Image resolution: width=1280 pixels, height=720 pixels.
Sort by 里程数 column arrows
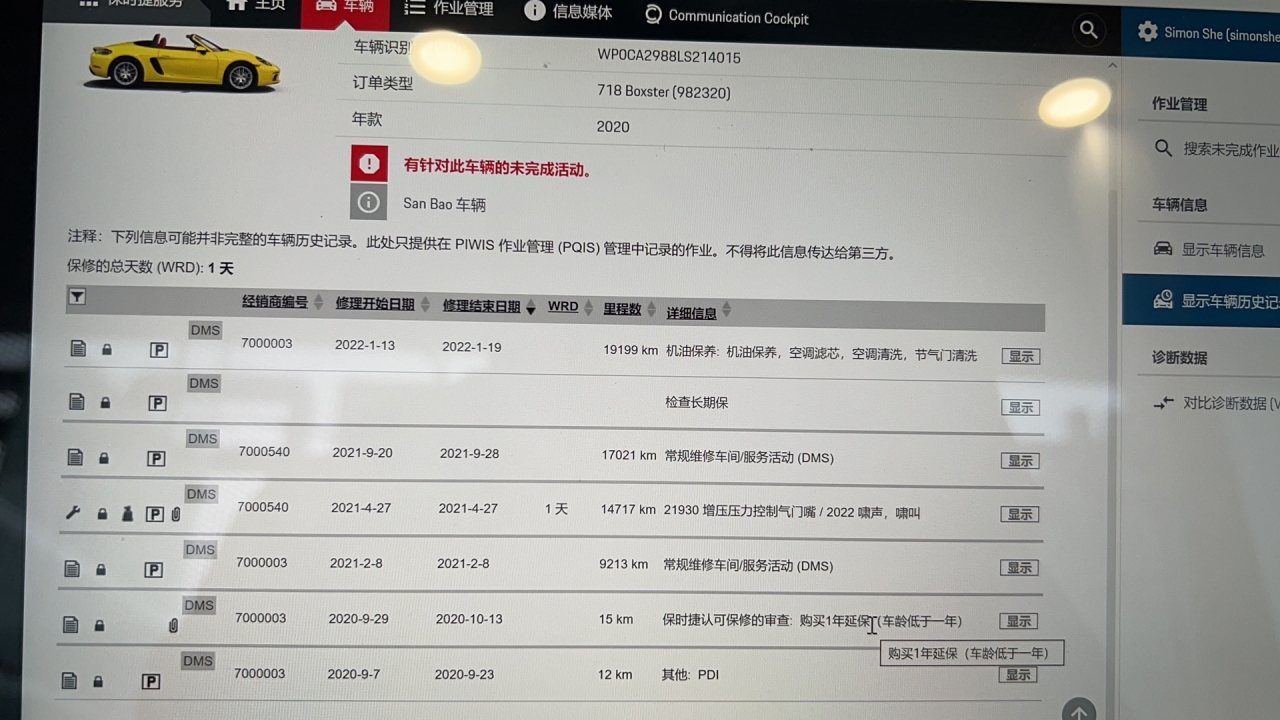[652, 309]
